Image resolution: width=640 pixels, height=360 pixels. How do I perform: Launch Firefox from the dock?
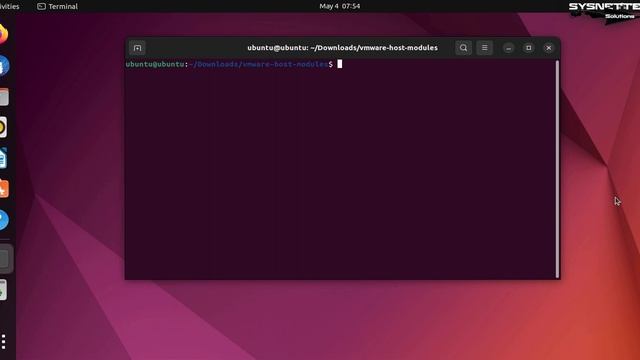pyautogui.click(x=3, y=34)
